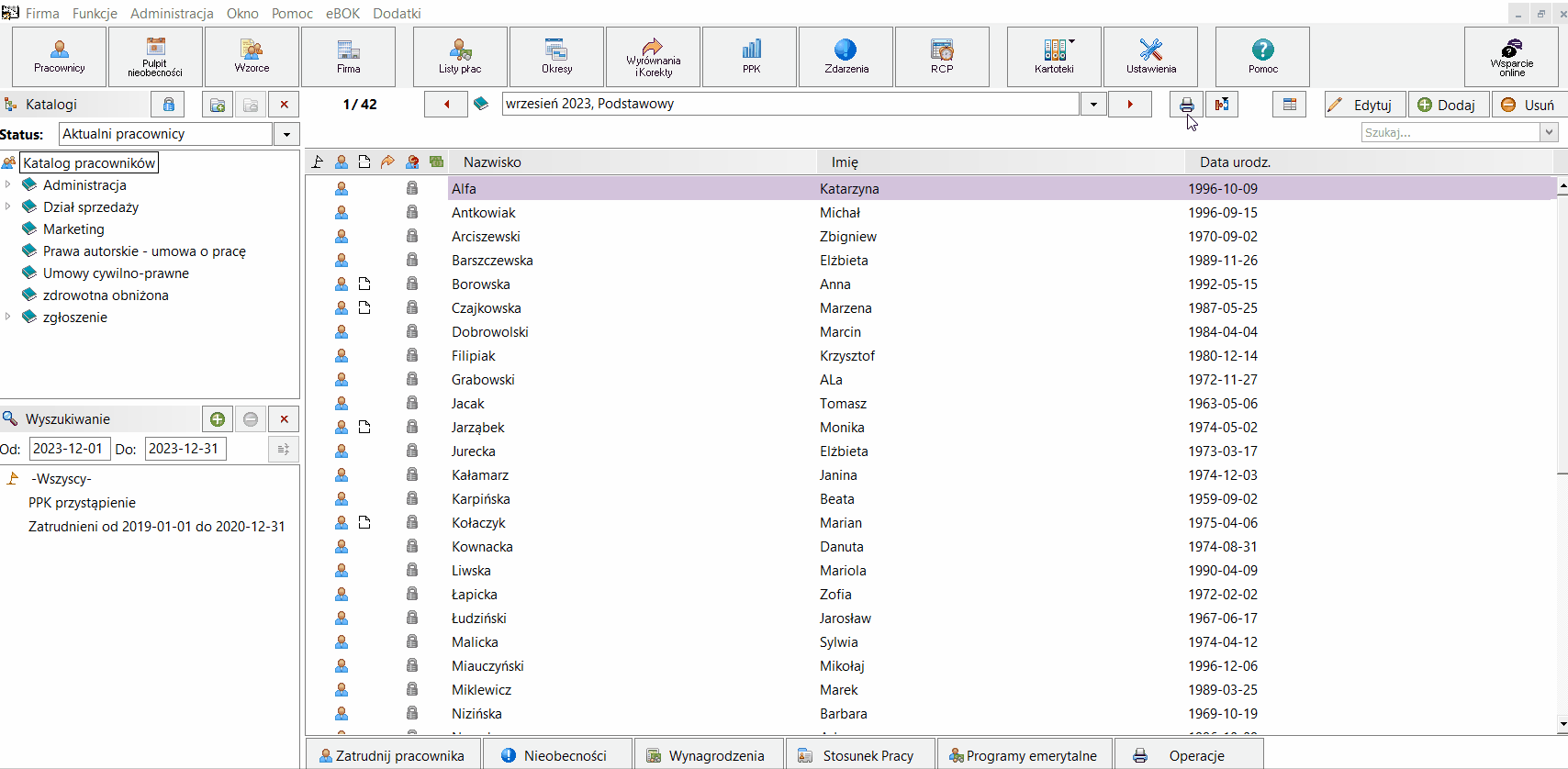Sort by the flag column header icon
Image resolution: width=1568 pixels, height=769 pixels.
coord(318,162)
